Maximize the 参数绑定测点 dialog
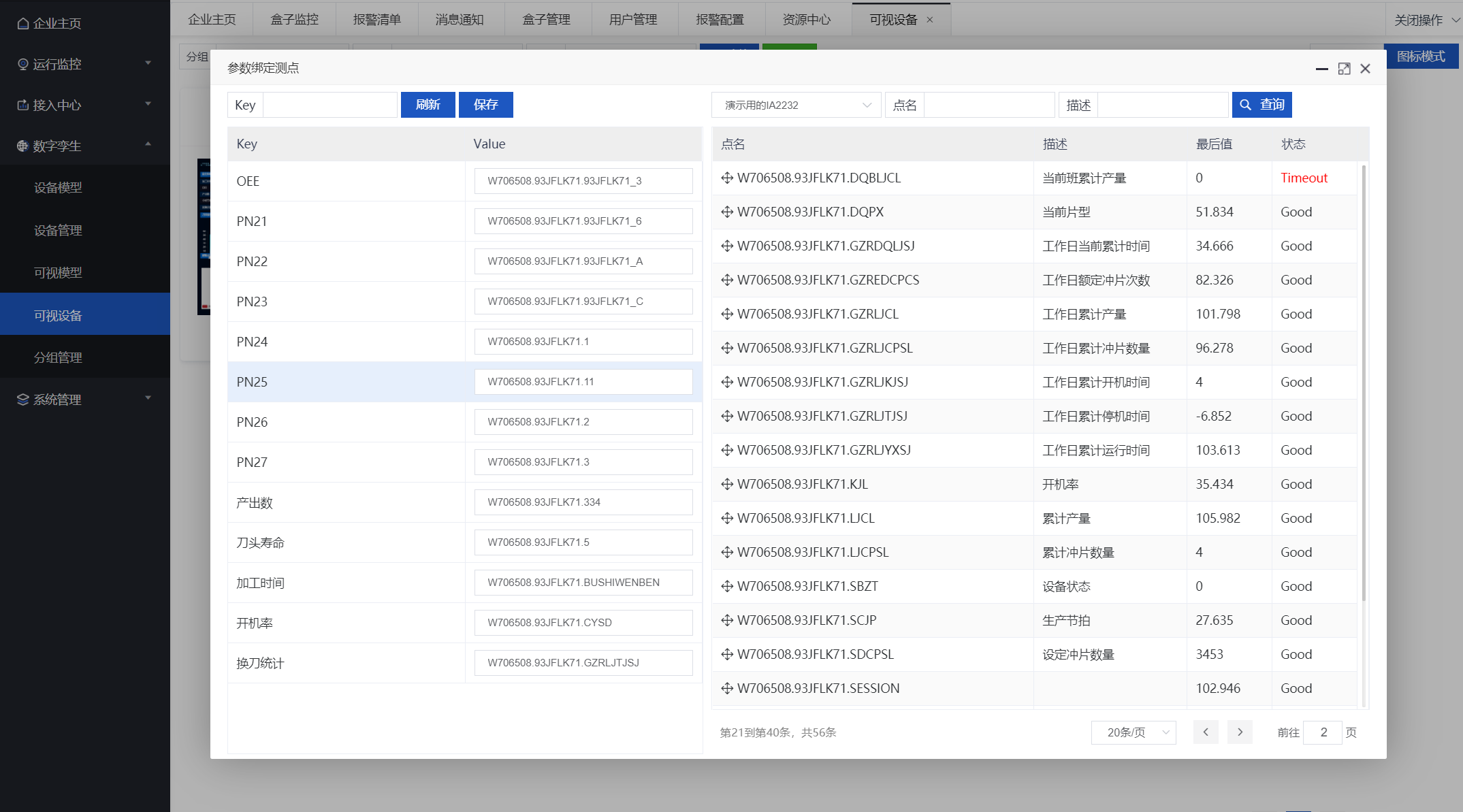The height and width of the screenshot is (812, 1463). [x=1344, y=69]
